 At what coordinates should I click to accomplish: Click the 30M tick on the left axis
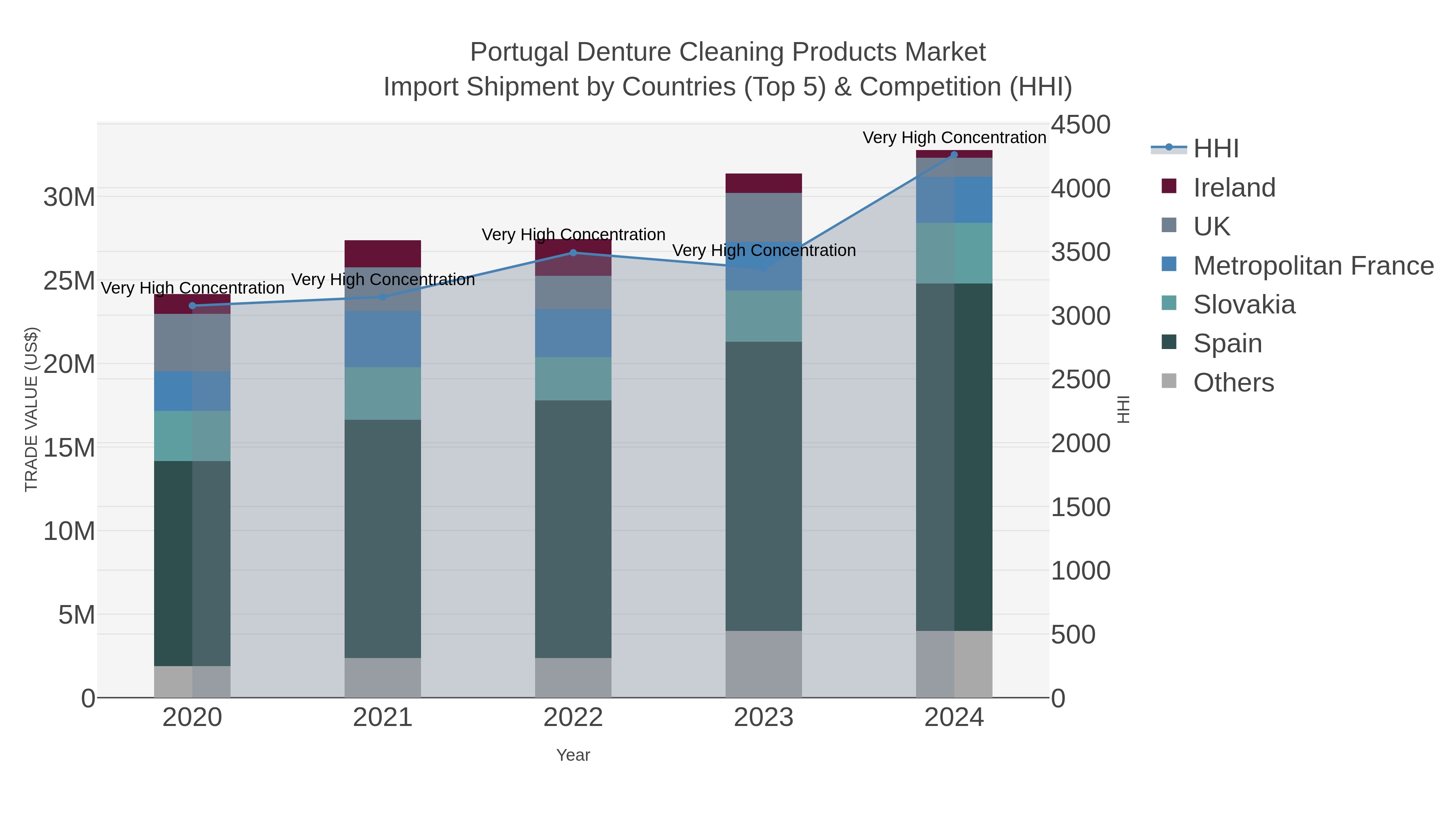pos(69,197)
